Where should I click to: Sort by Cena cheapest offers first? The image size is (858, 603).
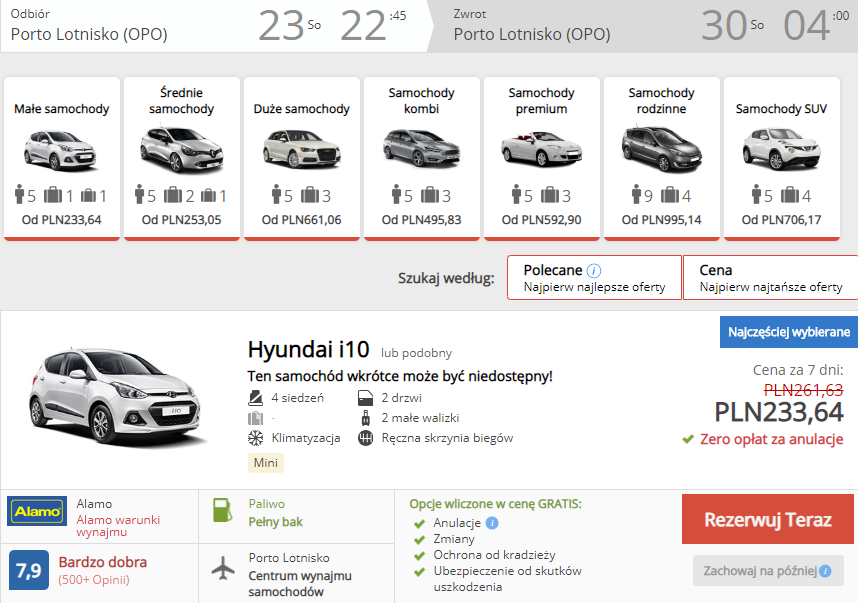[x=770, y=277]
